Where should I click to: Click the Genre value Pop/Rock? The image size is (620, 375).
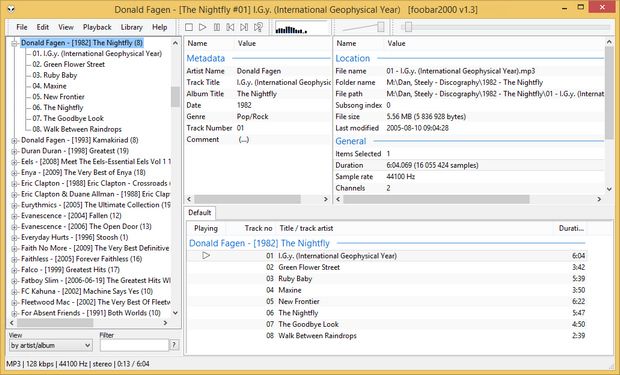coord(252,117)
